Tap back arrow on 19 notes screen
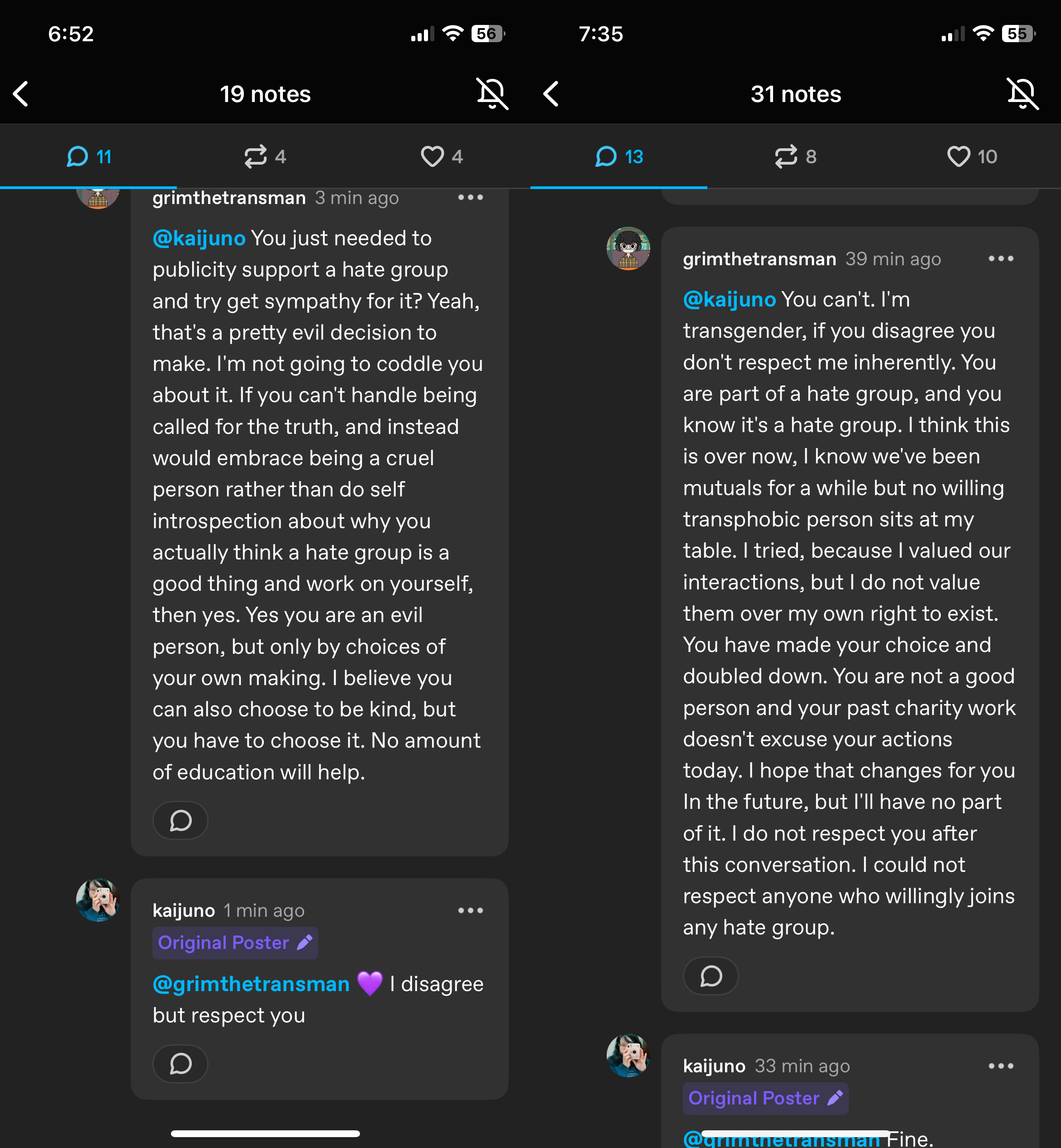 pyautogui.click(x=21, y=93)
